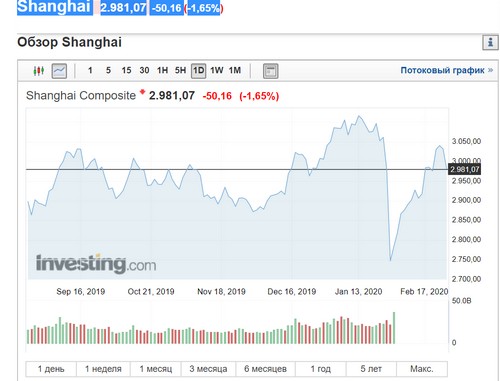Click the 50.0B volume axis label
The width and height of the screenshot is (500, 381).
462,301
